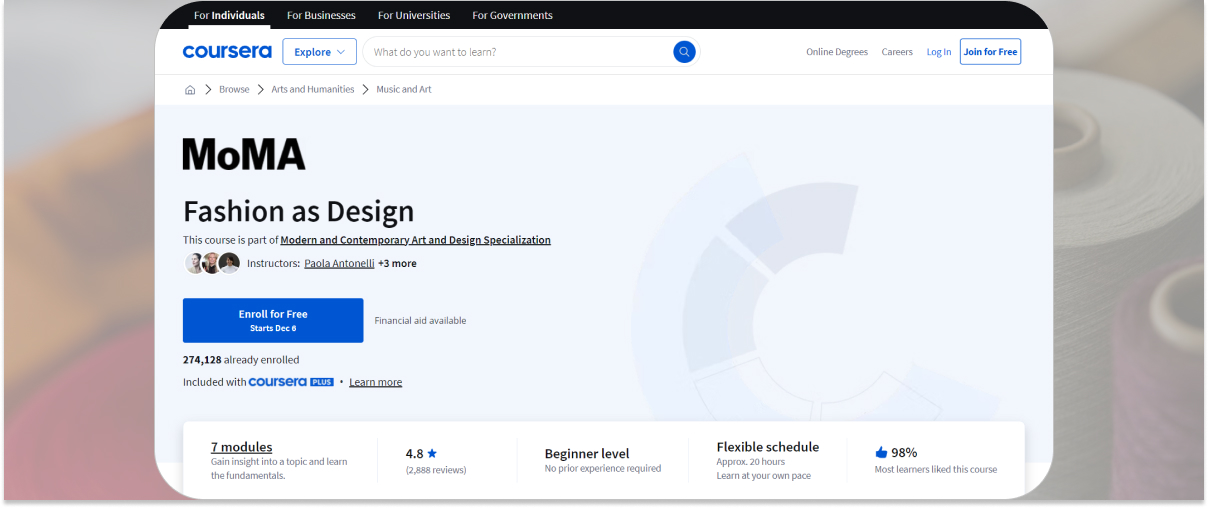Select the For Individuals tab
The width and height of the screenshot is (1208, 508).
(x=229, y=15)
